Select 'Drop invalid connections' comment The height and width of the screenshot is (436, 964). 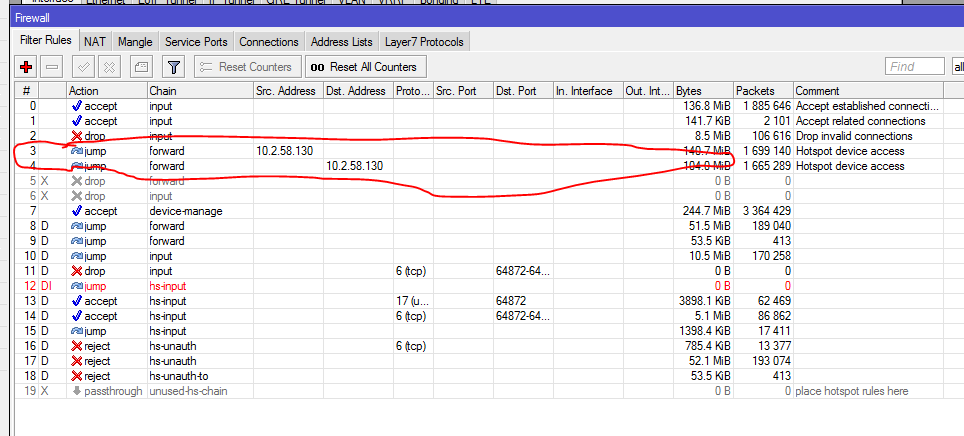tap(854, 136)
